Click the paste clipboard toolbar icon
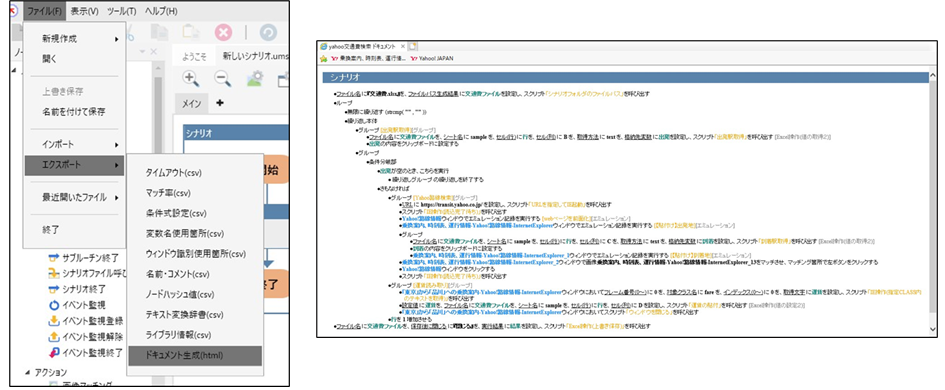945x390 pixels. [190, 33]
